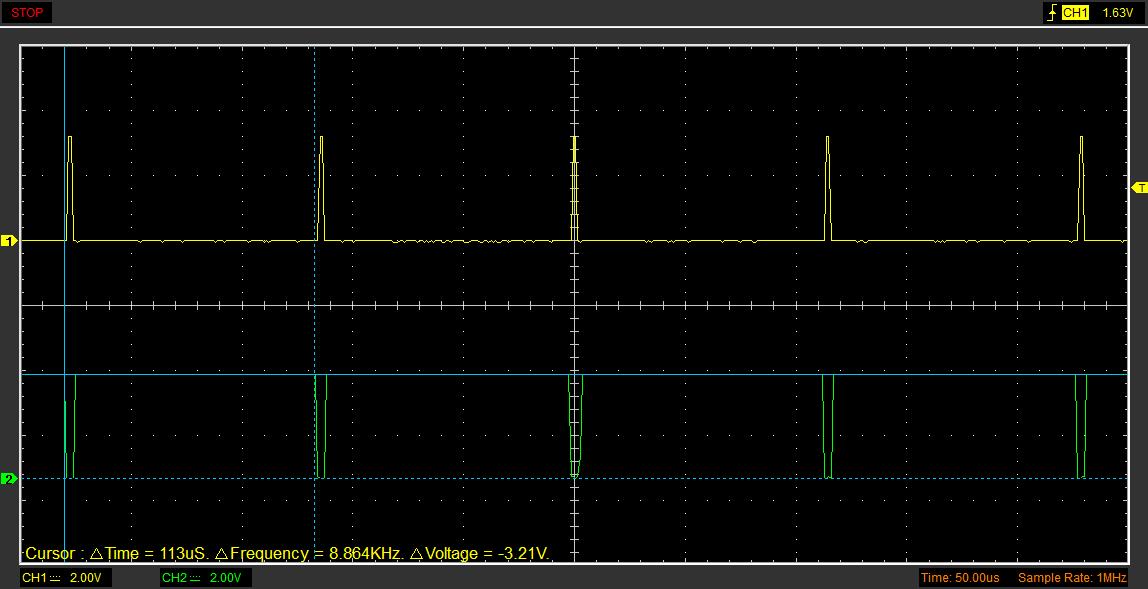Click the Time 50.00us timebase readout
This screenshot has height=589, width=1148.
point(960,578)
